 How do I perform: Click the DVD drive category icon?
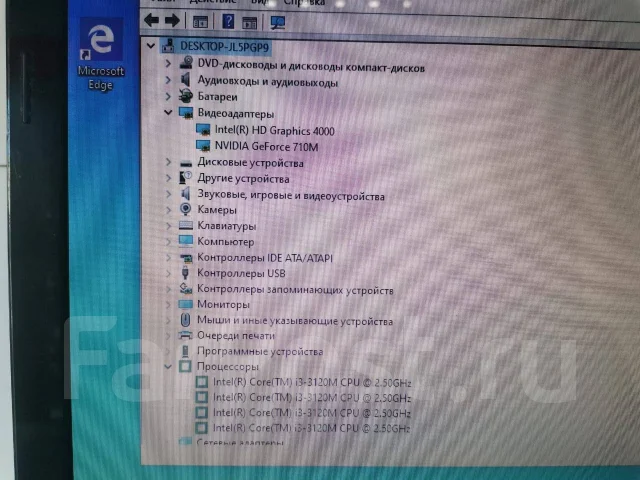[x=186, y=63]
